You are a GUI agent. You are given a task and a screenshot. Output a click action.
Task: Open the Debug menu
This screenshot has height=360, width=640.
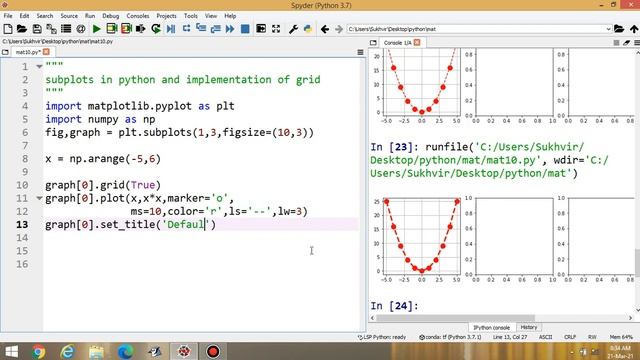coord(111,16)
